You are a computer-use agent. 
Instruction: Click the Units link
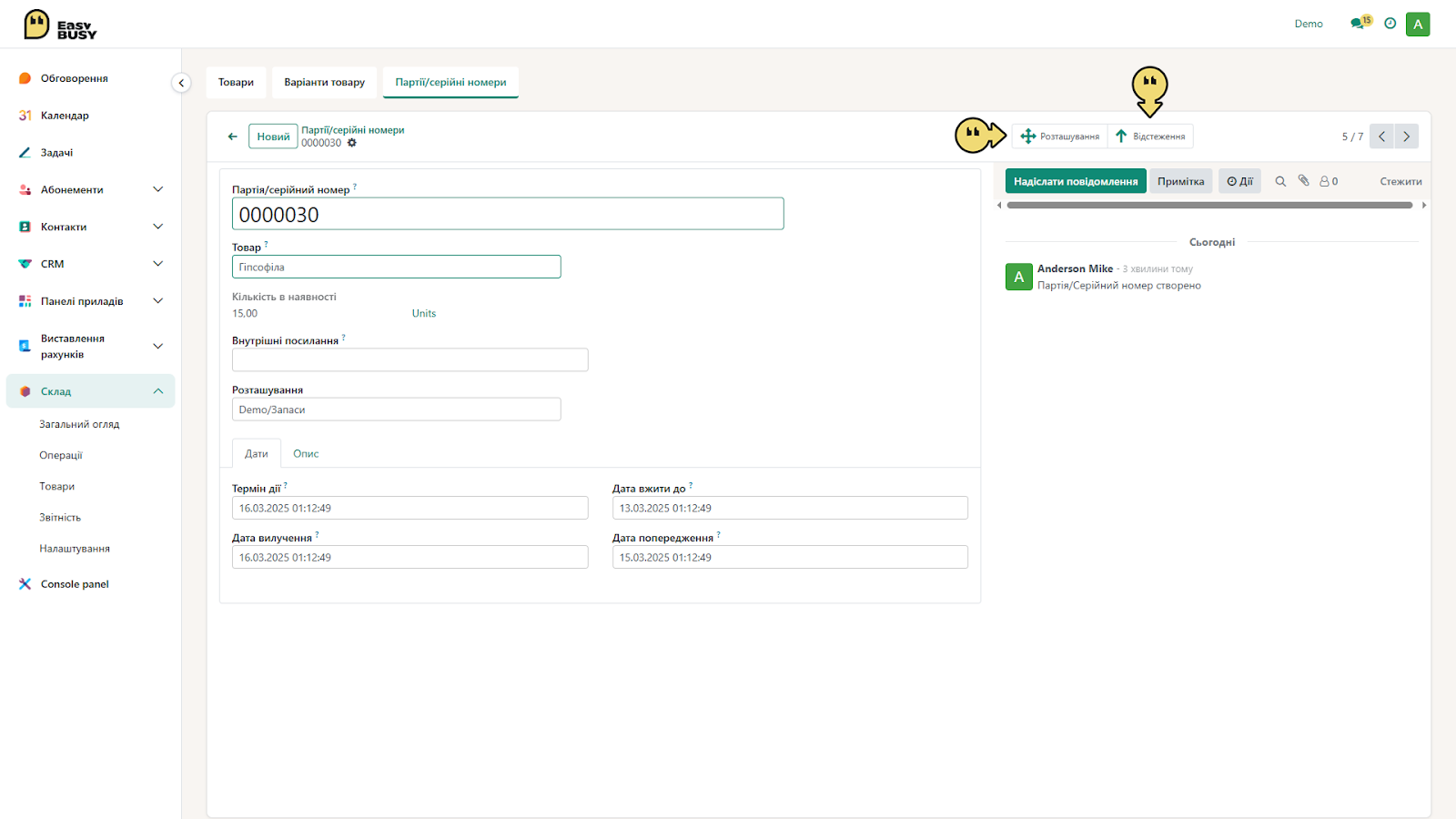[424, 313]
